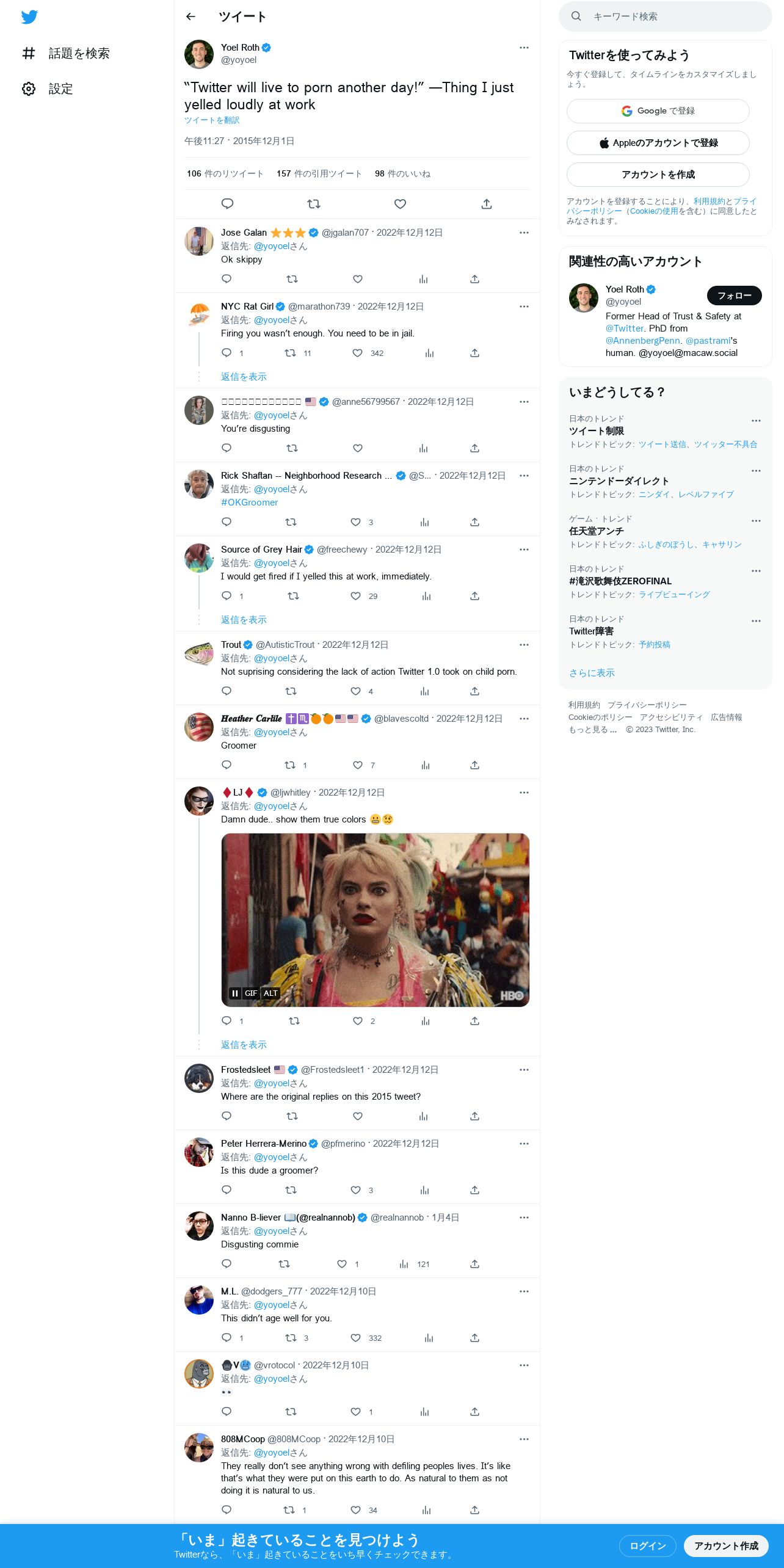This screenshot has width=784, height=1568.
Task: Go back with the arrow icon
Action: point(191,16)
